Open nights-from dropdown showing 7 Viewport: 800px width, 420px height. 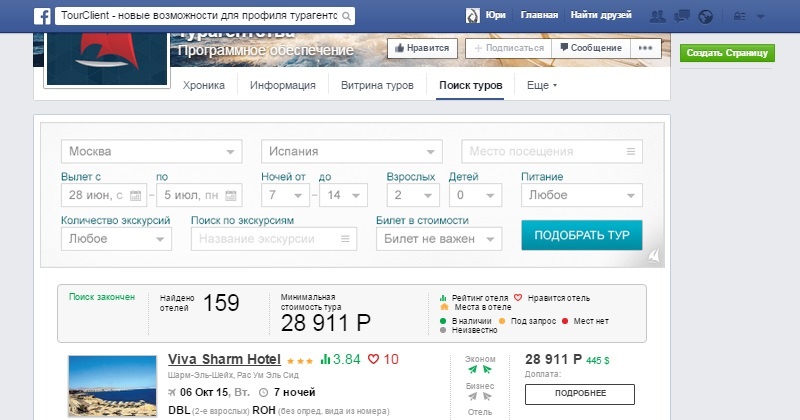pos(285,195)
